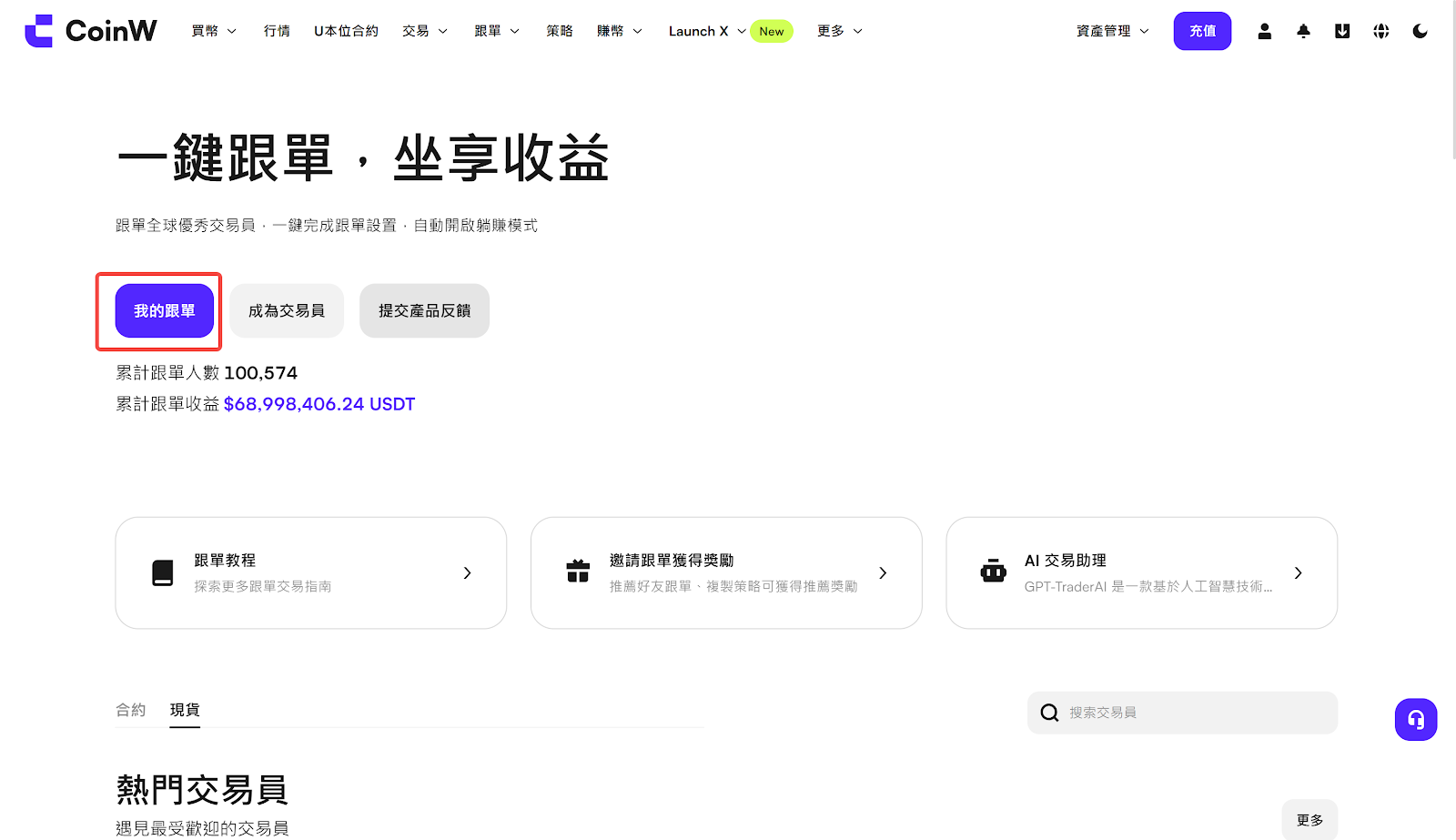Expand the 資產管理 dropdown
This screenshot has width=1456, height=840.
[x=1112, y=31]
